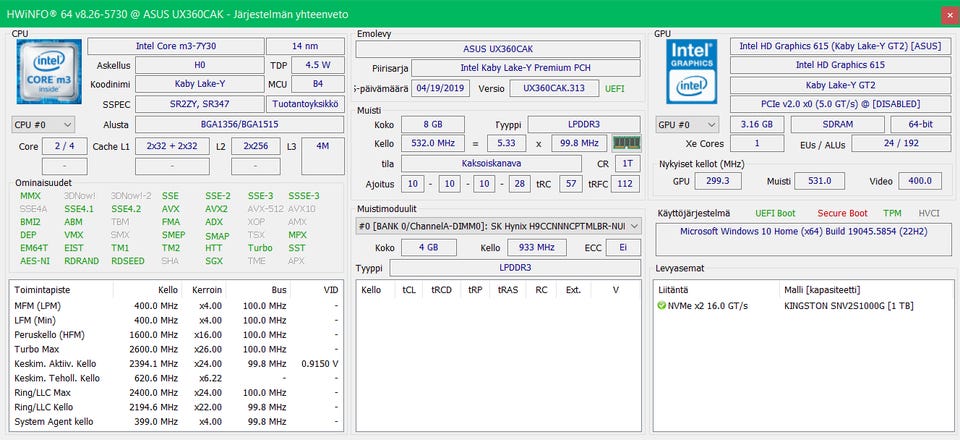
Task: Click the green NVMe drive status checkmark
Action: pyautogui.click(x=662, y=304)
